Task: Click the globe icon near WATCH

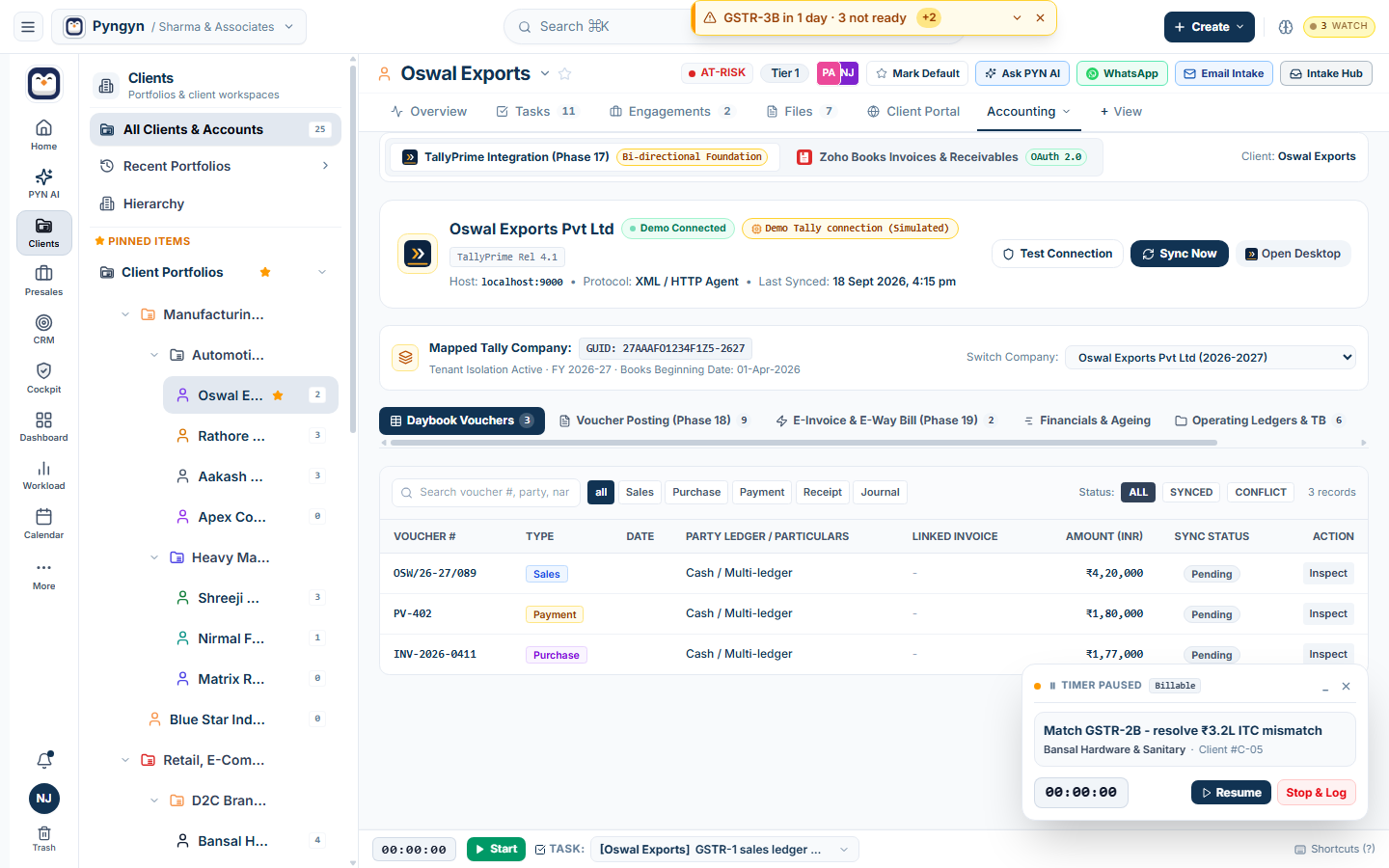Action: [x=1286, y=27]
